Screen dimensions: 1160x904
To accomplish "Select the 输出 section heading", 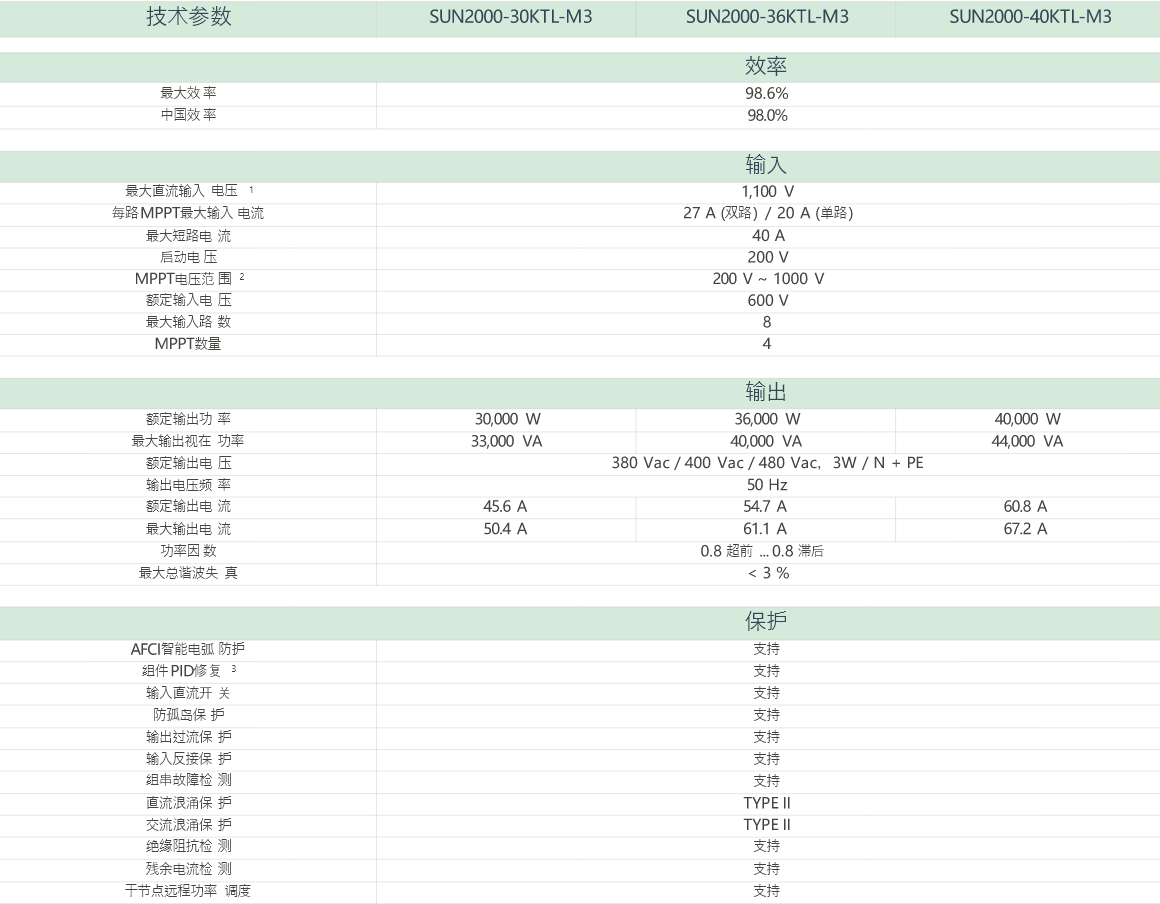I will [x=766, y=392].
